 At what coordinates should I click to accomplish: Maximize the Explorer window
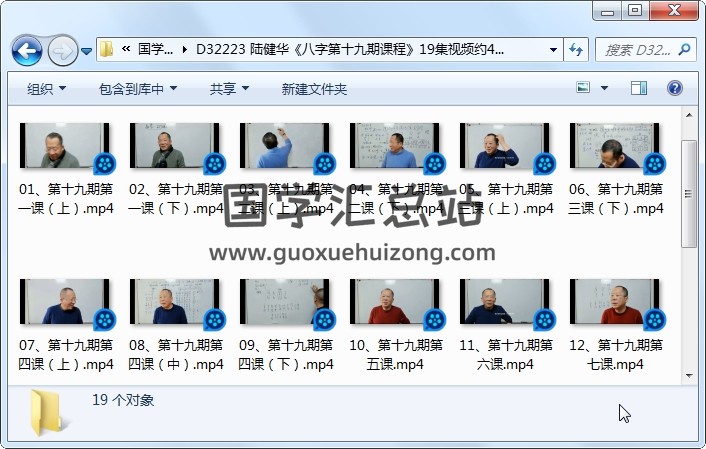pos(635,11)
